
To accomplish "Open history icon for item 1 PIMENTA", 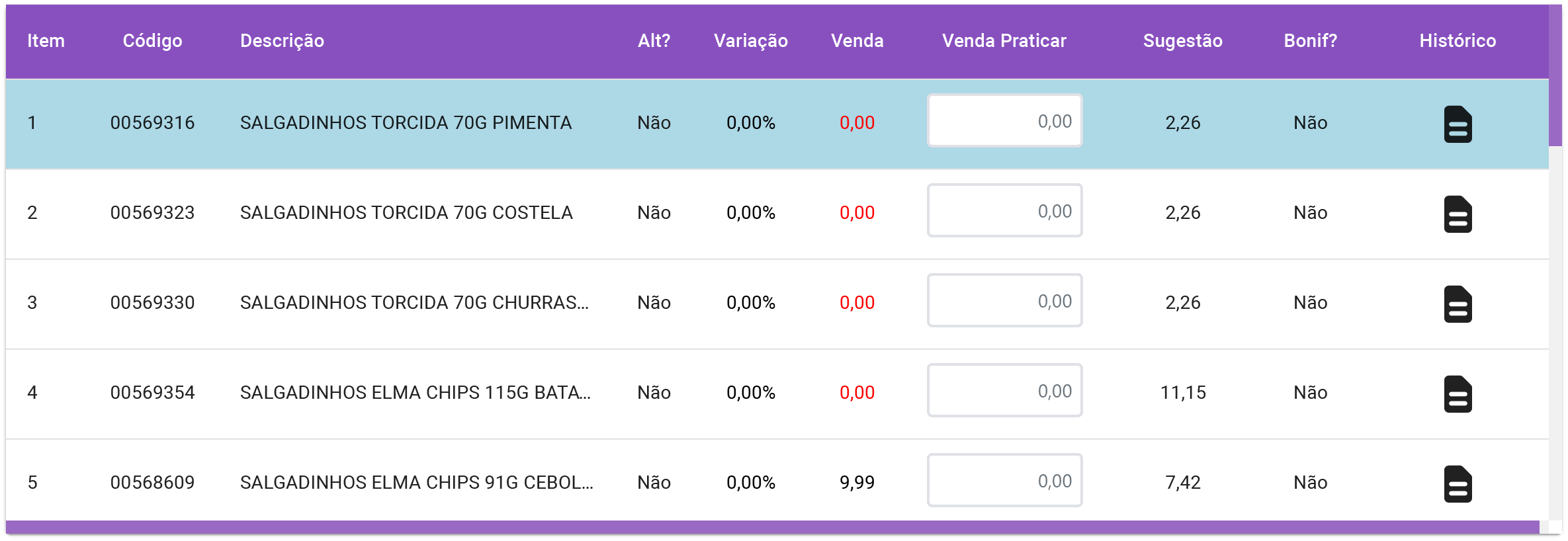I will point(1458,124).
